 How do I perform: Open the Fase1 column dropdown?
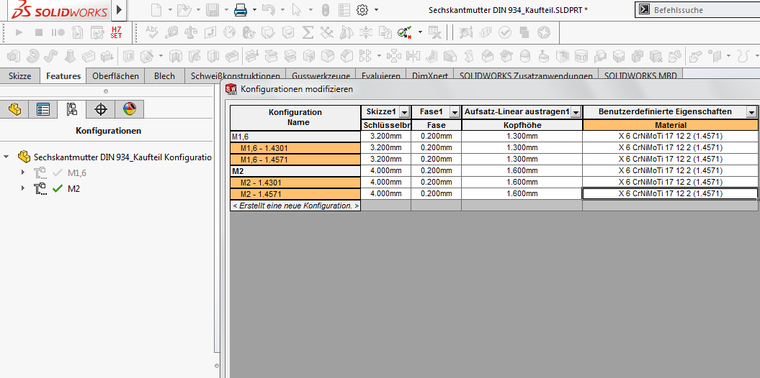(x=455, y=112)
